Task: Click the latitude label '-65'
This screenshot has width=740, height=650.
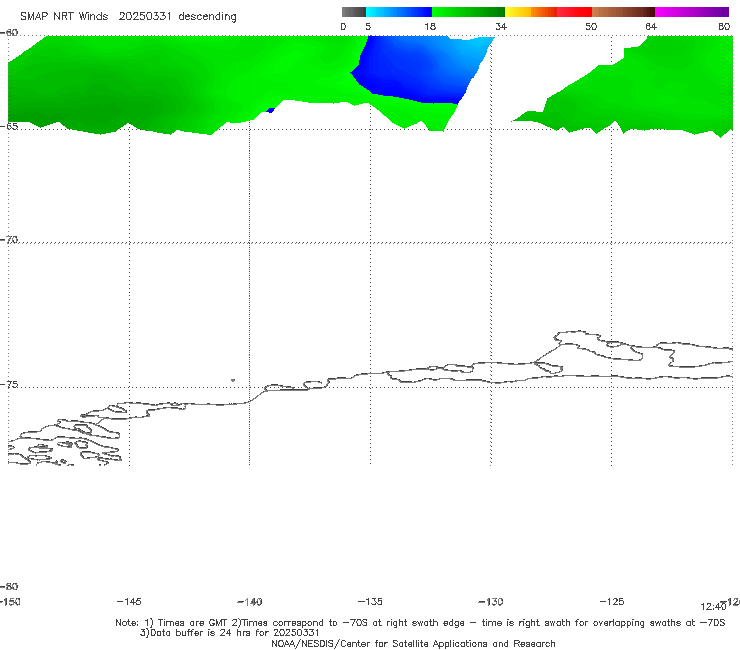Action: pyautogui.click(x=9, y=126)
